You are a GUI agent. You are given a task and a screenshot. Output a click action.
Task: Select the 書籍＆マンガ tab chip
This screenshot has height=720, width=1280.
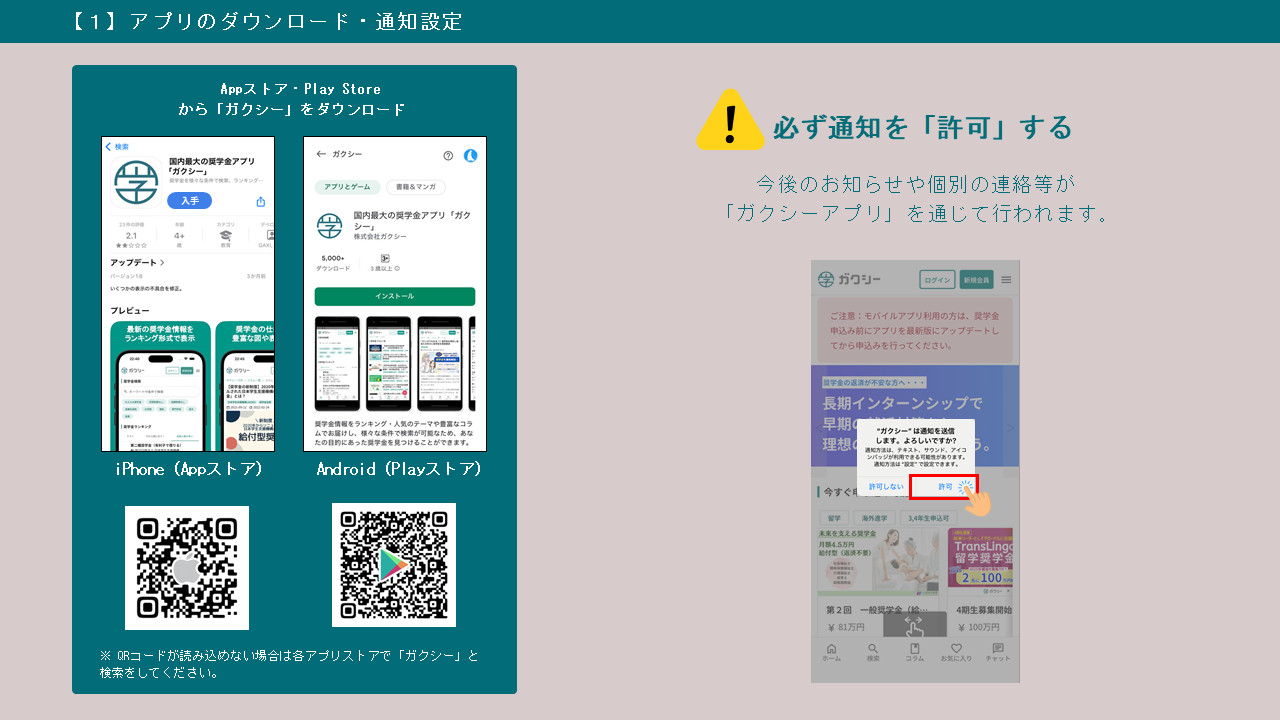pos(415,187)
